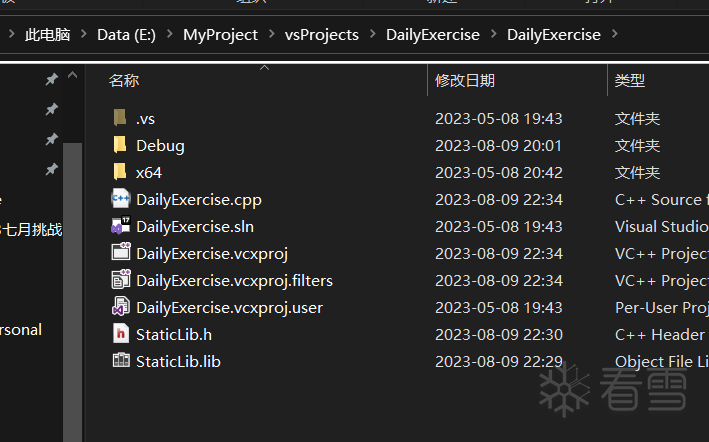Expand the chevron after MyProject in breadcrumb
This screenshot has width=709, height=442.
[x=272, y=34]
